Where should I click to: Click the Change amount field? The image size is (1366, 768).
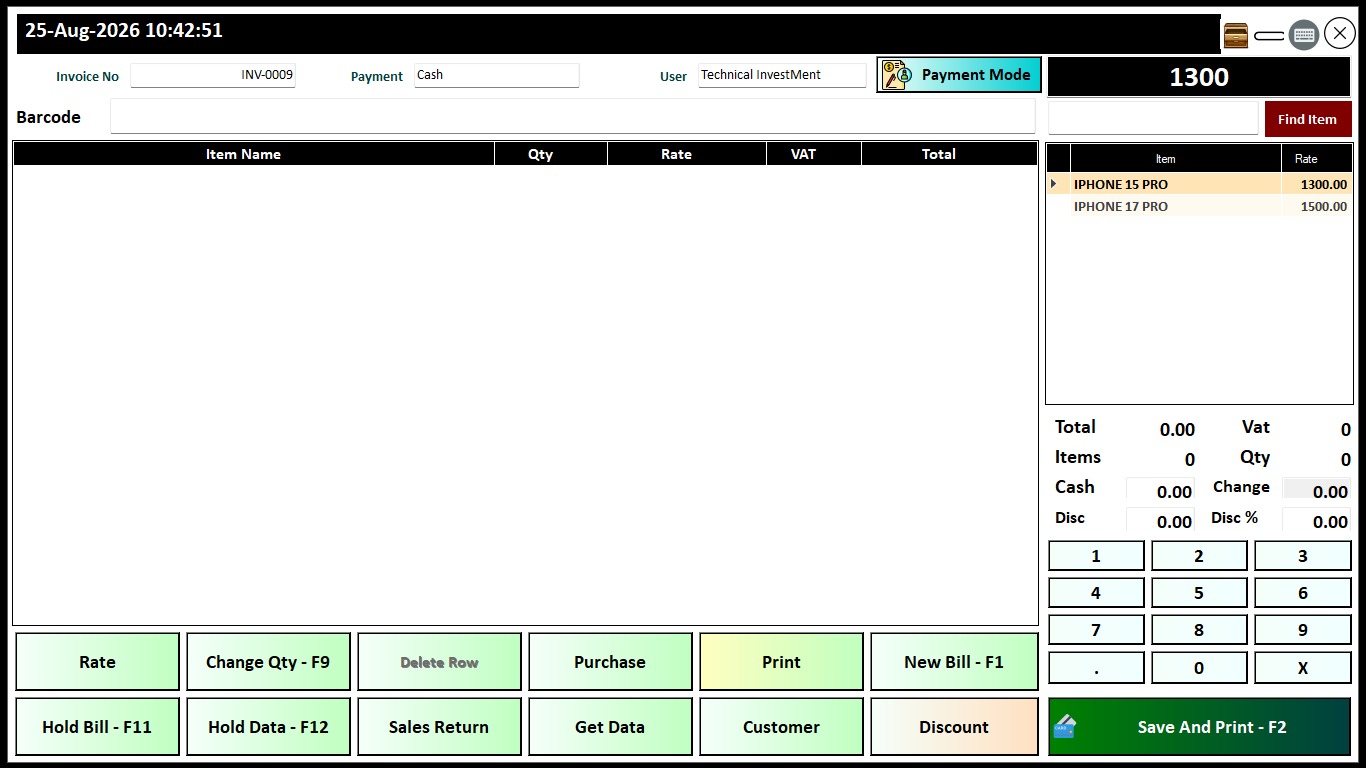click(1316, 491)
